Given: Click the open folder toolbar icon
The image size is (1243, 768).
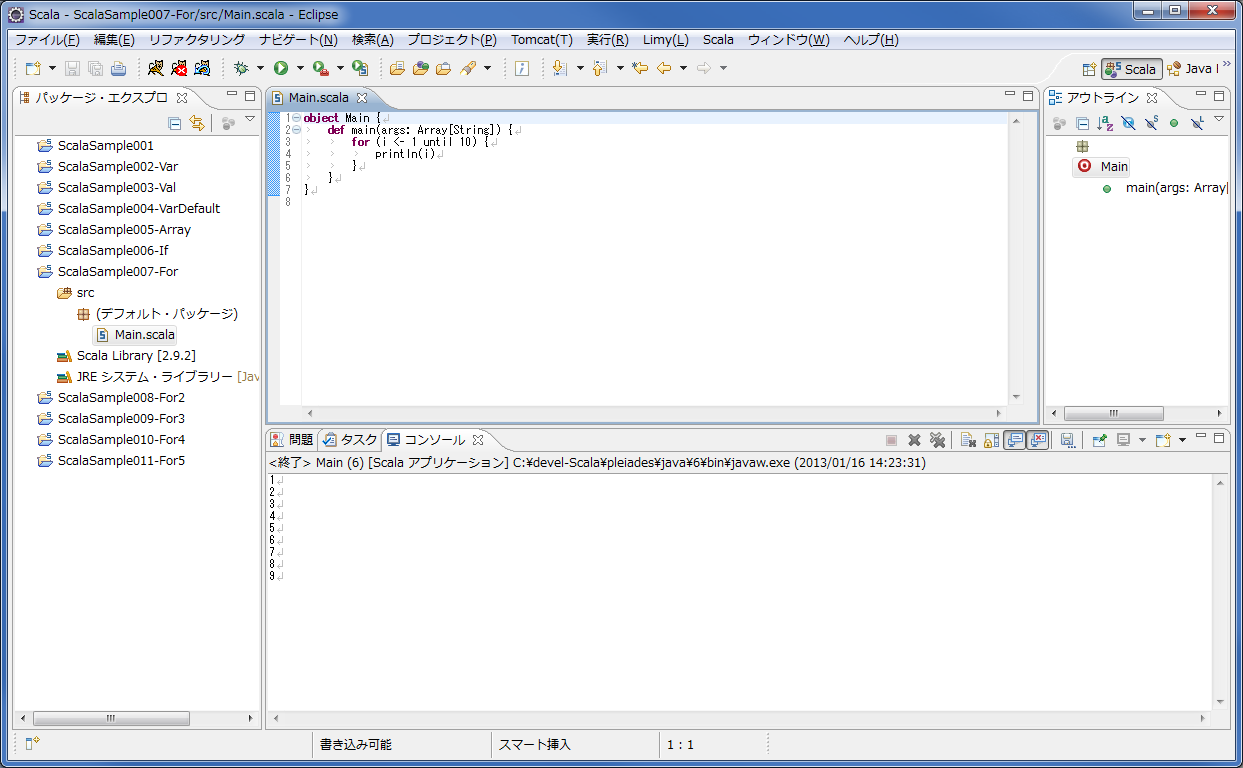Looking at the screenshot, I should click(397, 68).
